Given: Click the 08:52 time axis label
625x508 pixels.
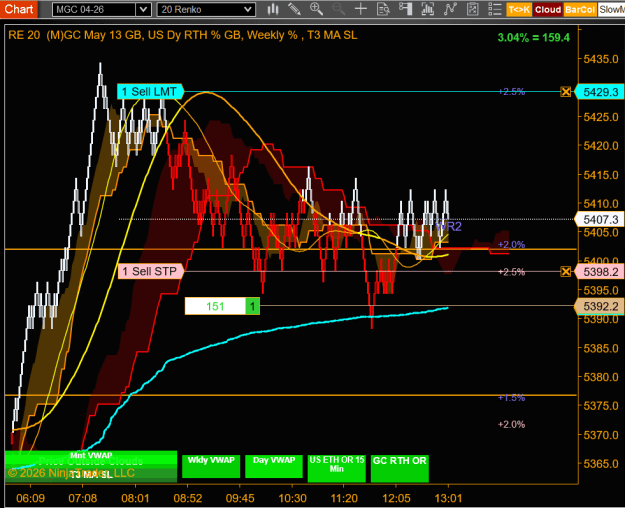Looking at the screenshot, I should [188, 498].
